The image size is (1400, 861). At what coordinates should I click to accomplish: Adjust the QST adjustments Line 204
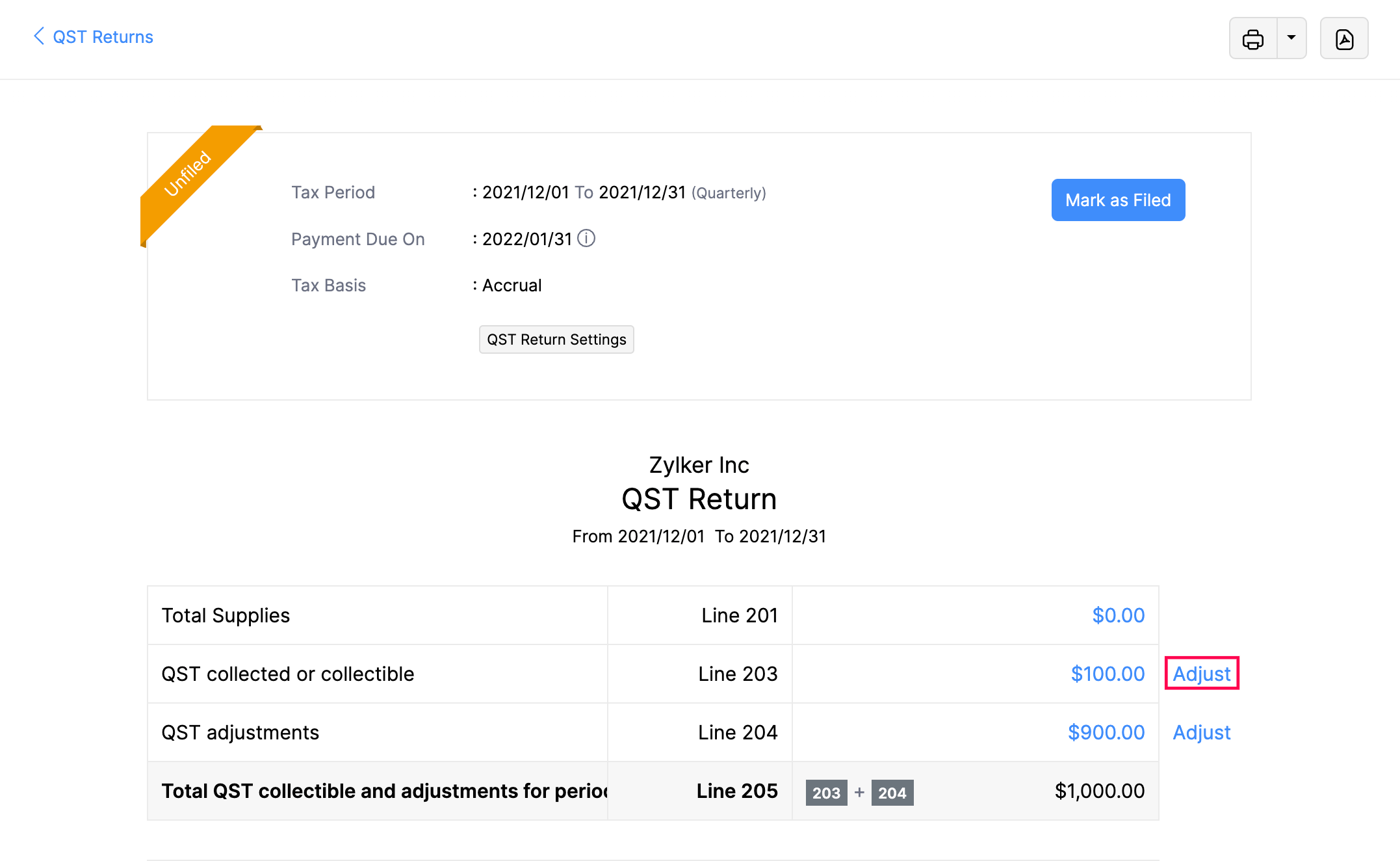click(x=1201, y=732)
